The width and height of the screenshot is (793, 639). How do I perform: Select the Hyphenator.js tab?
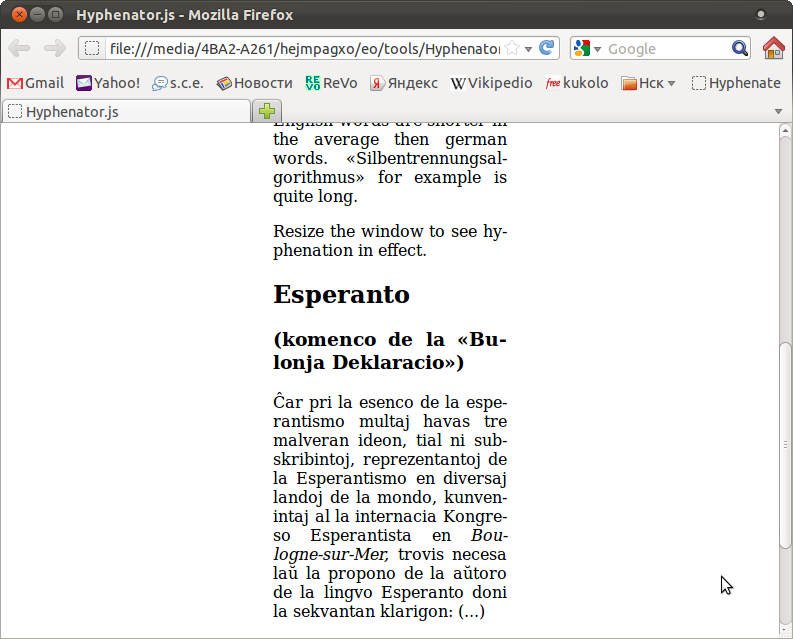125,111
